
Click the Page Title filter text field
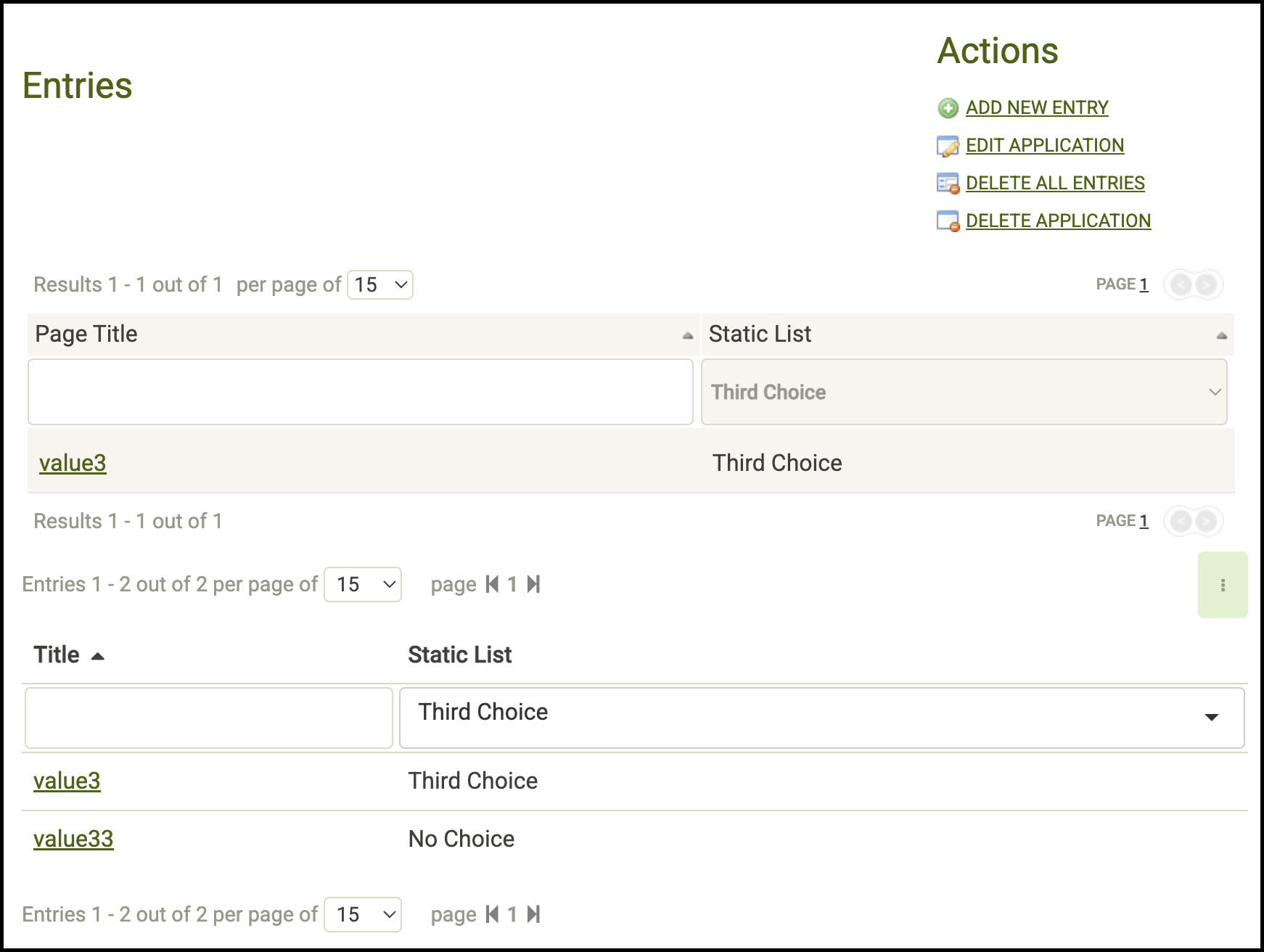360,392
